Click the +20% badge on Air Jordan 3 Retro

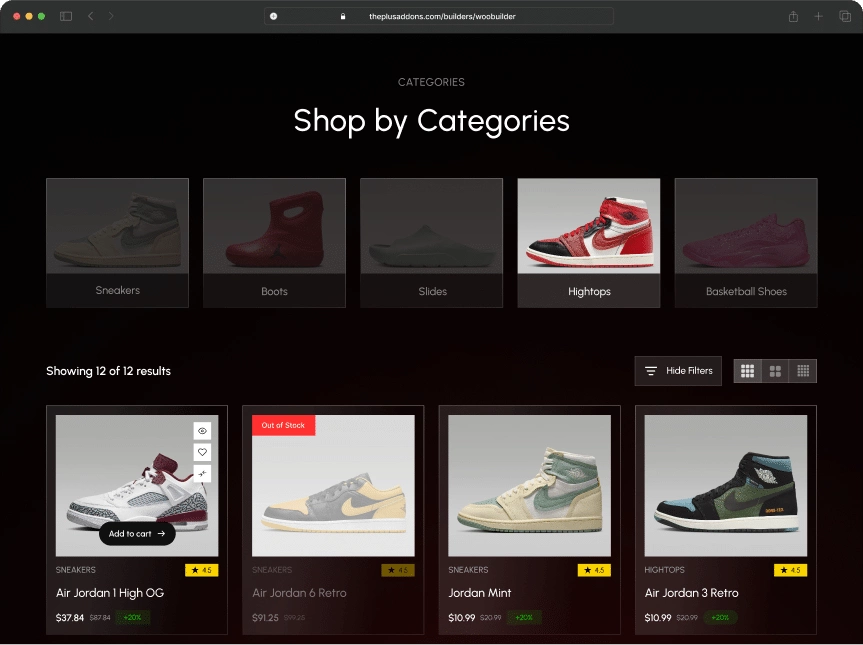(720, 617)
